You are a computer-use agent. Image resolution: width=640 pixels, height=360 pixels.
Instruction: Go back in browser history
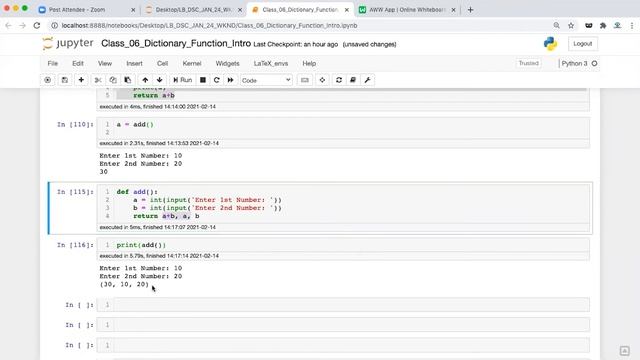9,25
